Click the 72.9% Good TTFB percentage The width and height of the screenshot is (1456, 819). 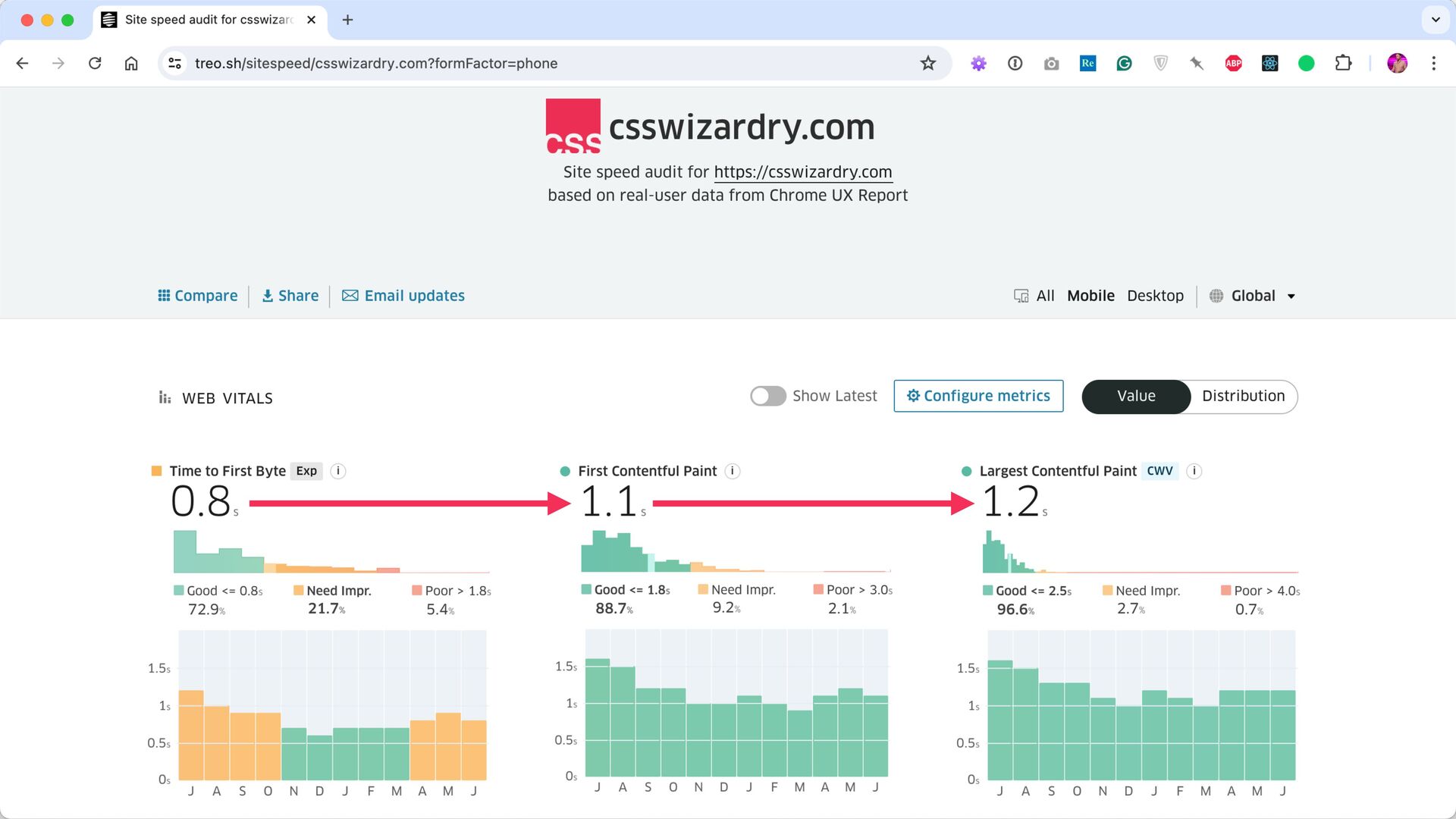[207, 610]
